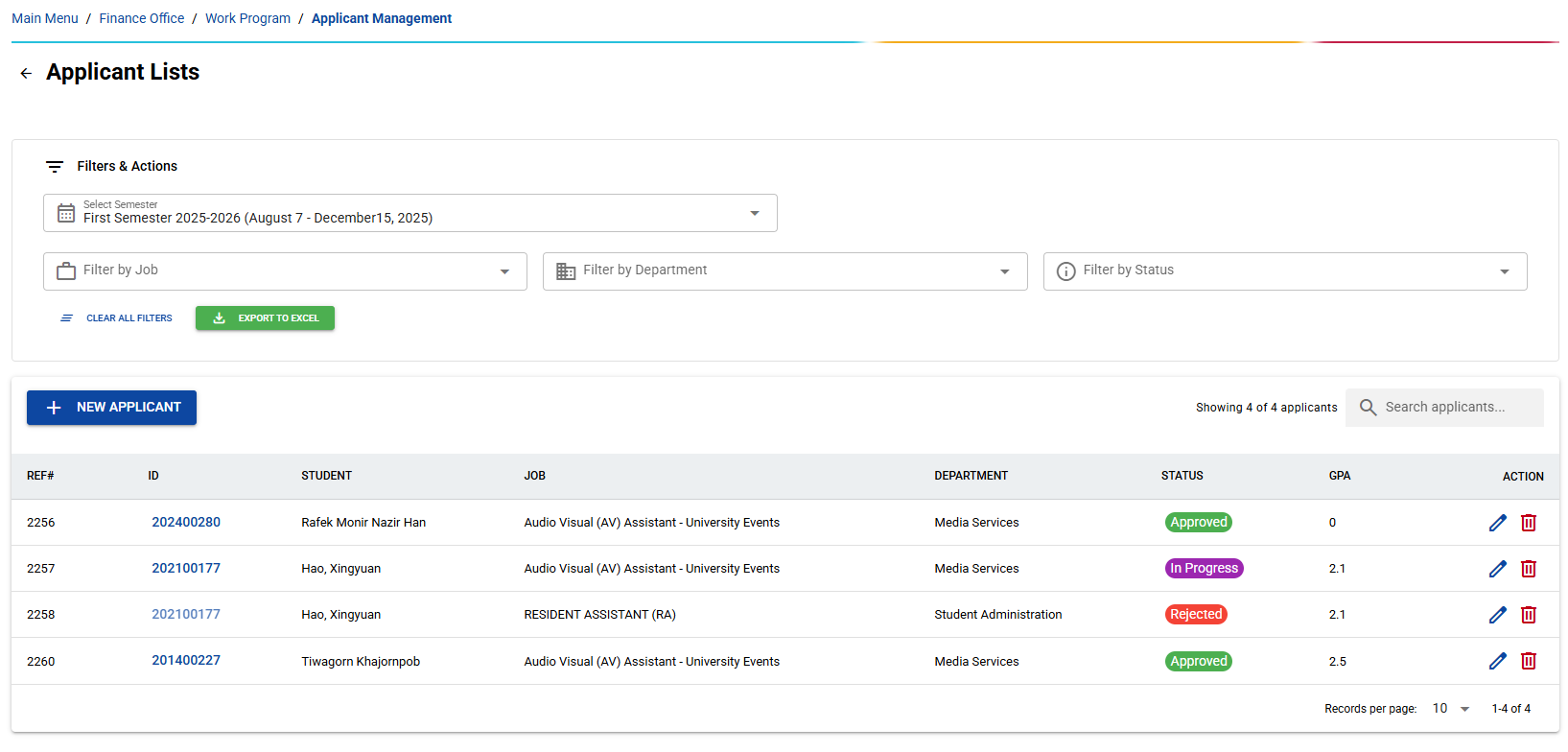This screenshot has width=1568, height=752.
Task: Sort by STUDENT column header
Action: click(x=326, y=476)
